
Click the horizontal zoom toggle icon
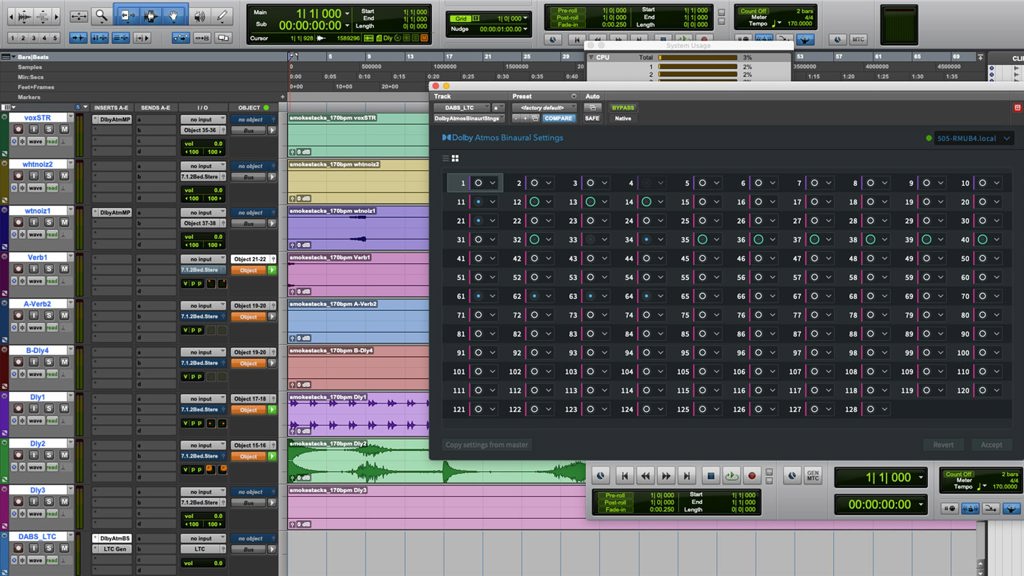78,16
